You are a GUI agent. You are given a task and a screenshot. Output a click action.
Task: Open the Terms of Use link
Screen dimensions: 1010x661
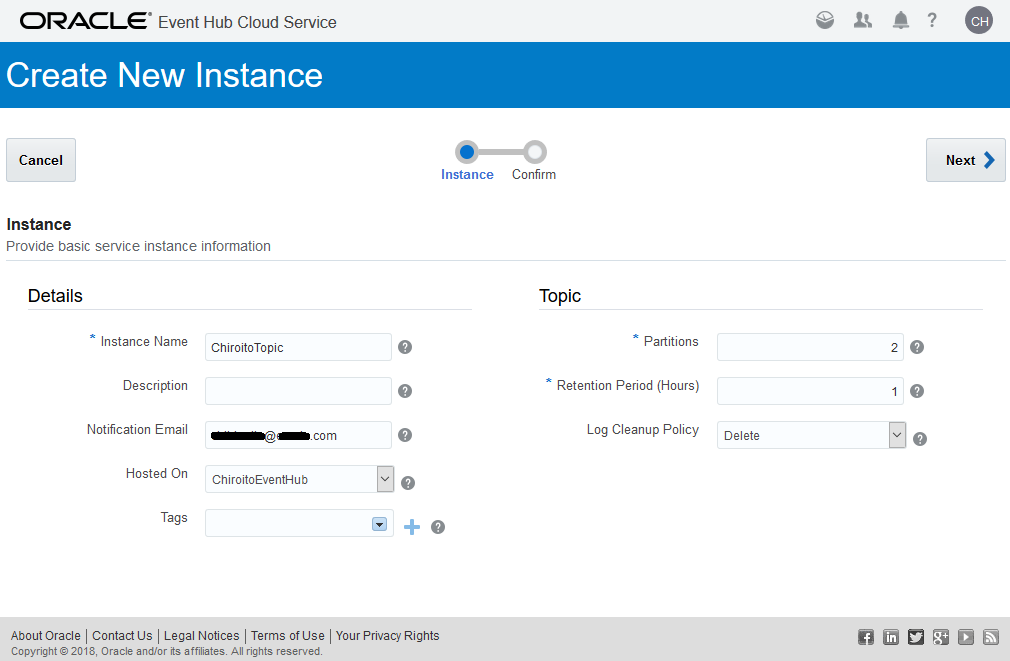point(288,635)
